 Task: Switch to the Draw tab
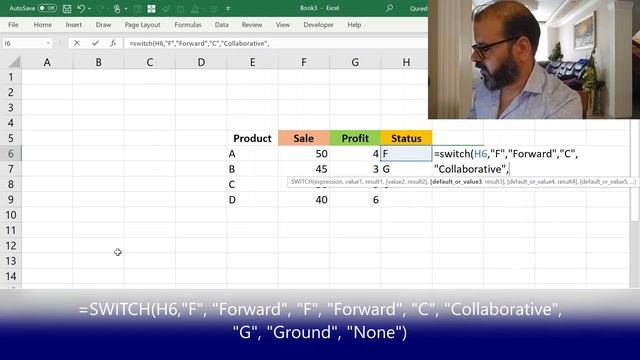pyautogui.click(x=103, y=25)
